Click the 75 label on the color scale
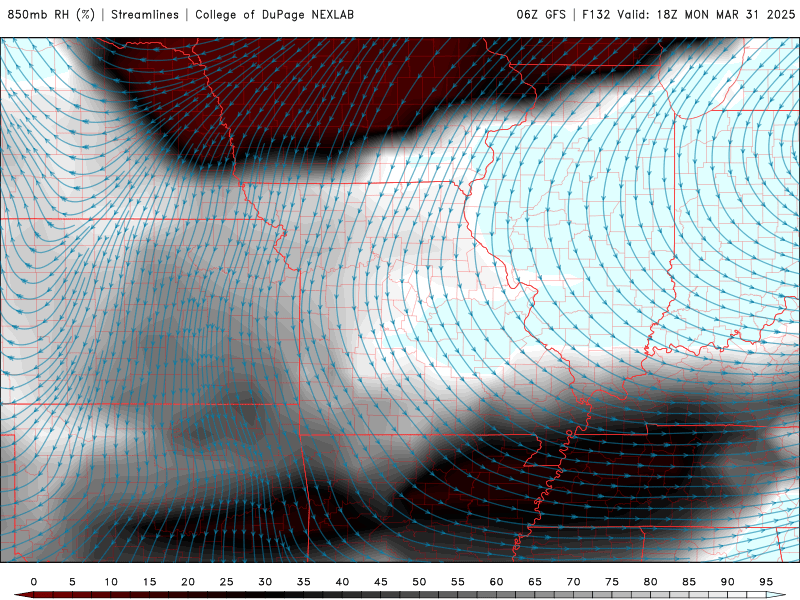 (x=612, y=582)
